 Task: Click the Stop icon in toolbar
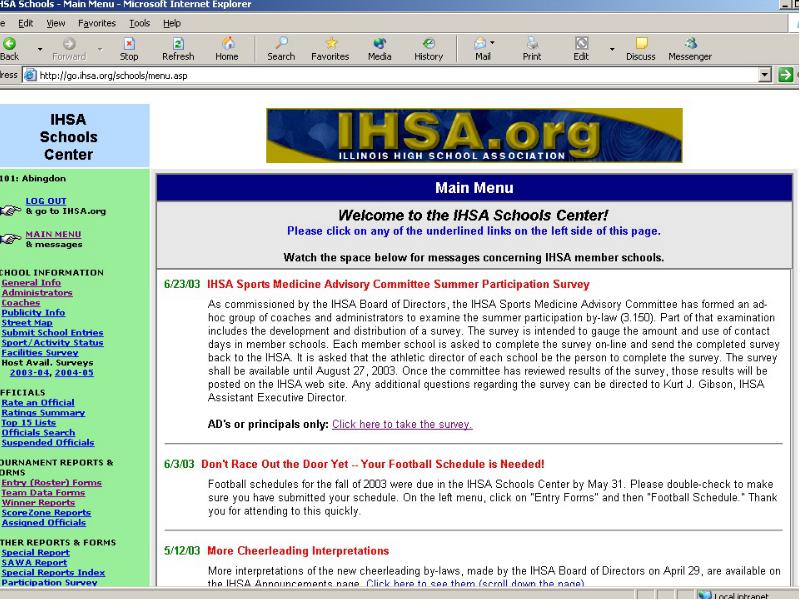[129, 43]
